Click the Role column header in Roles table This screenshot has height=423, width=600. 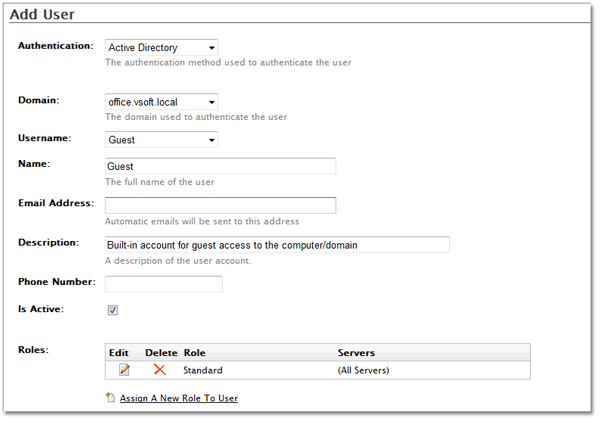click(194, 353)
